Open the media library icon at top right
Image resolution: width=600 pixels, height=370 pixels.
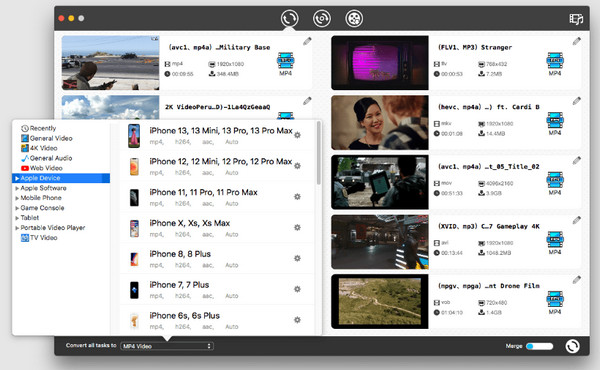pyautogui.click(x=576, y=19)
